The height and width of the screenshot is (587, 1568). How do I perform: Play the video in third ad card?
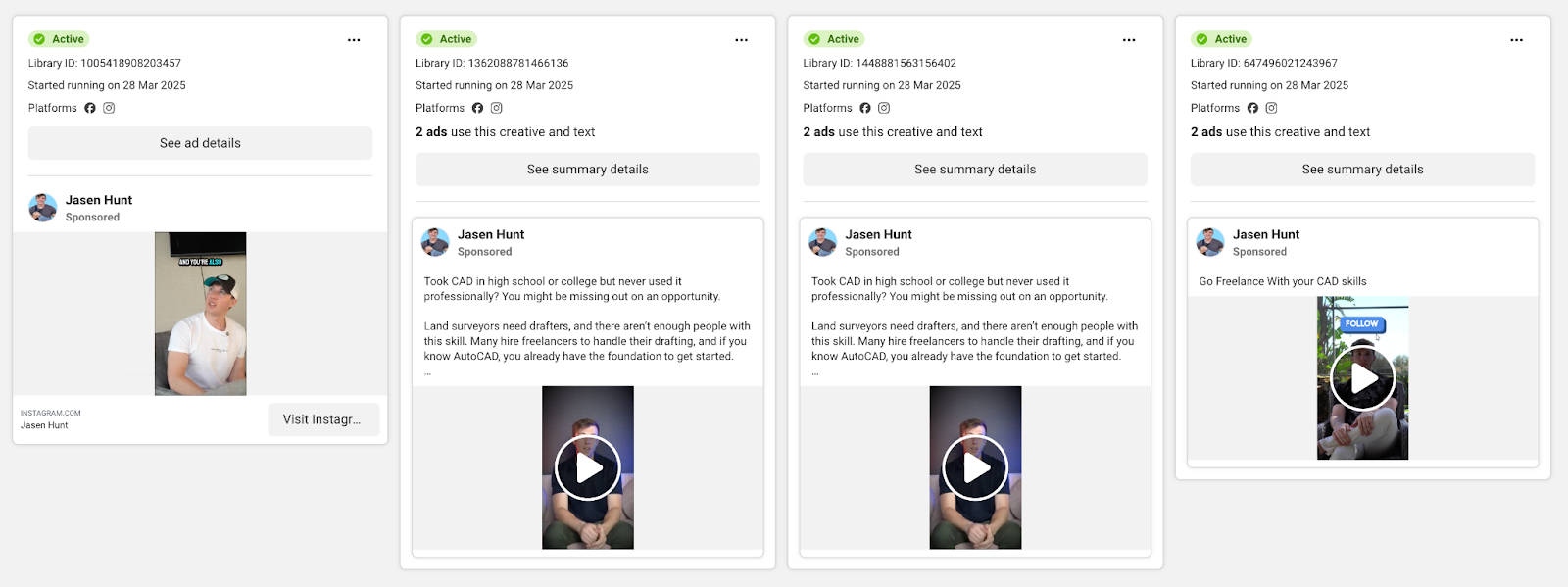[975, 467]
